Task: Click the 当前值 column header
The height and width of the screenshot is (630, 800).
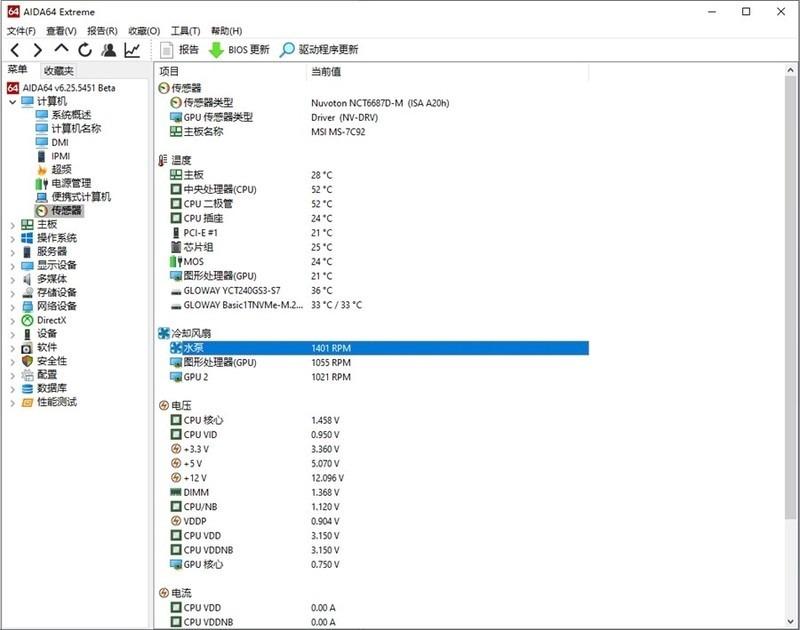Action: tap(326, 72)
